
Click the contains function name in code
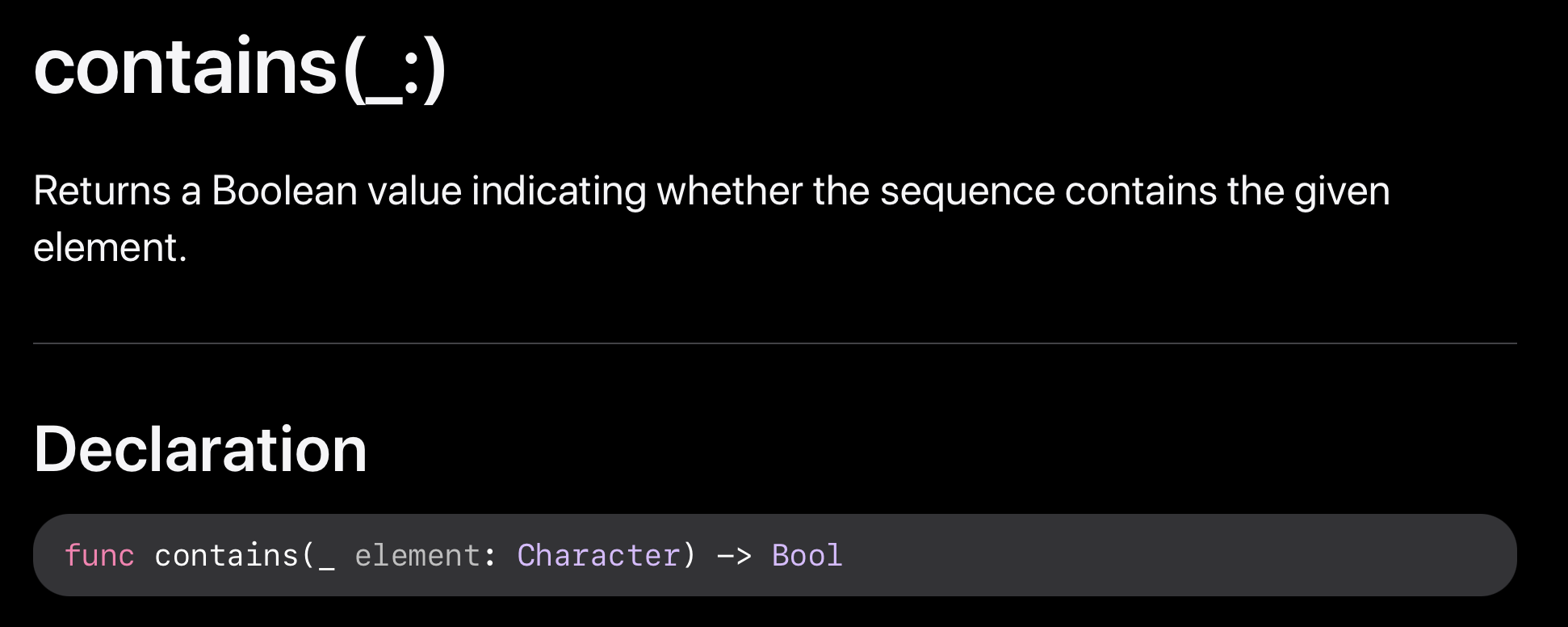coord(226,555)
